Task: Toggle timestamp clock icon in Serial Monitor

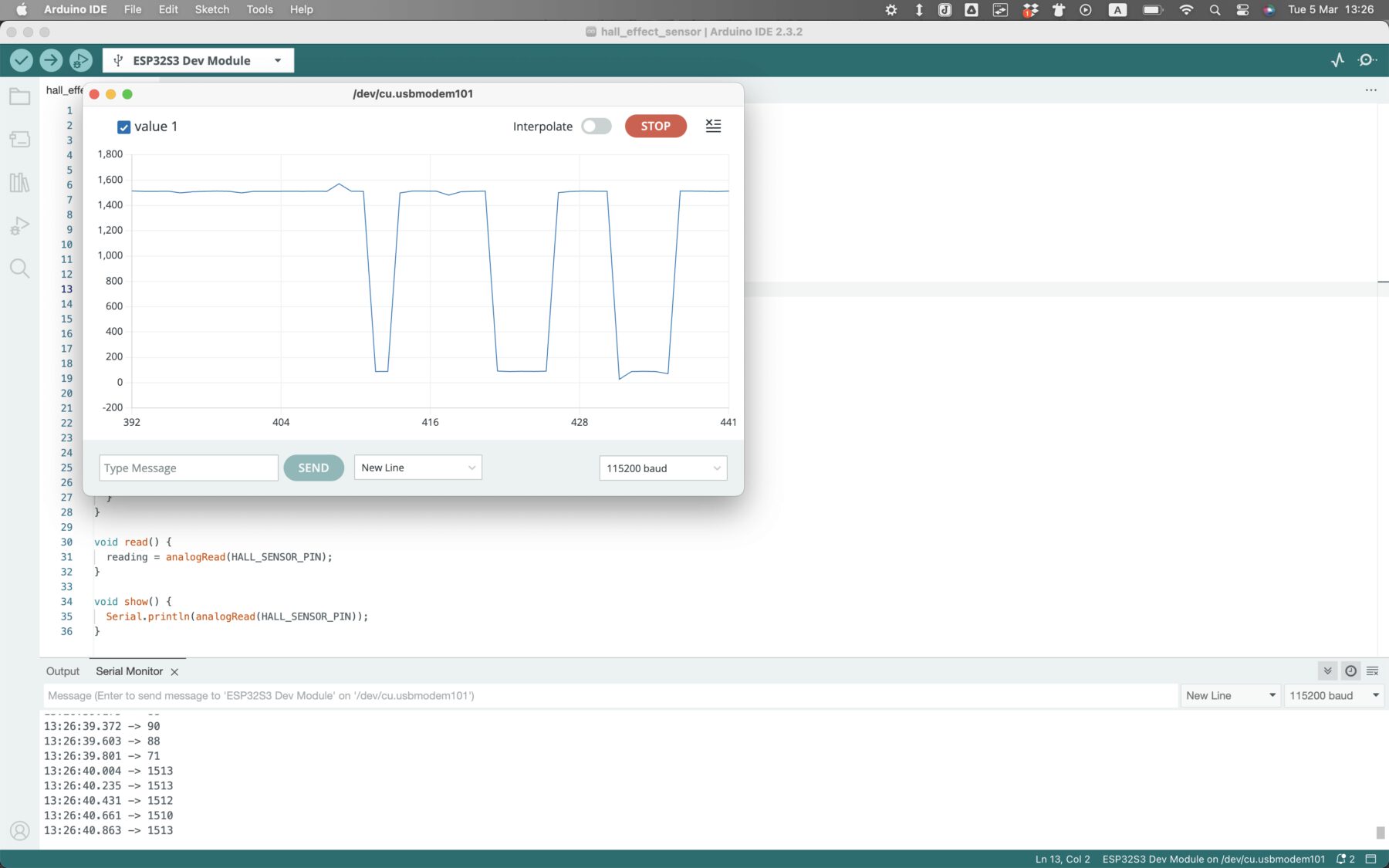Action: click(x=1350, y=671)
